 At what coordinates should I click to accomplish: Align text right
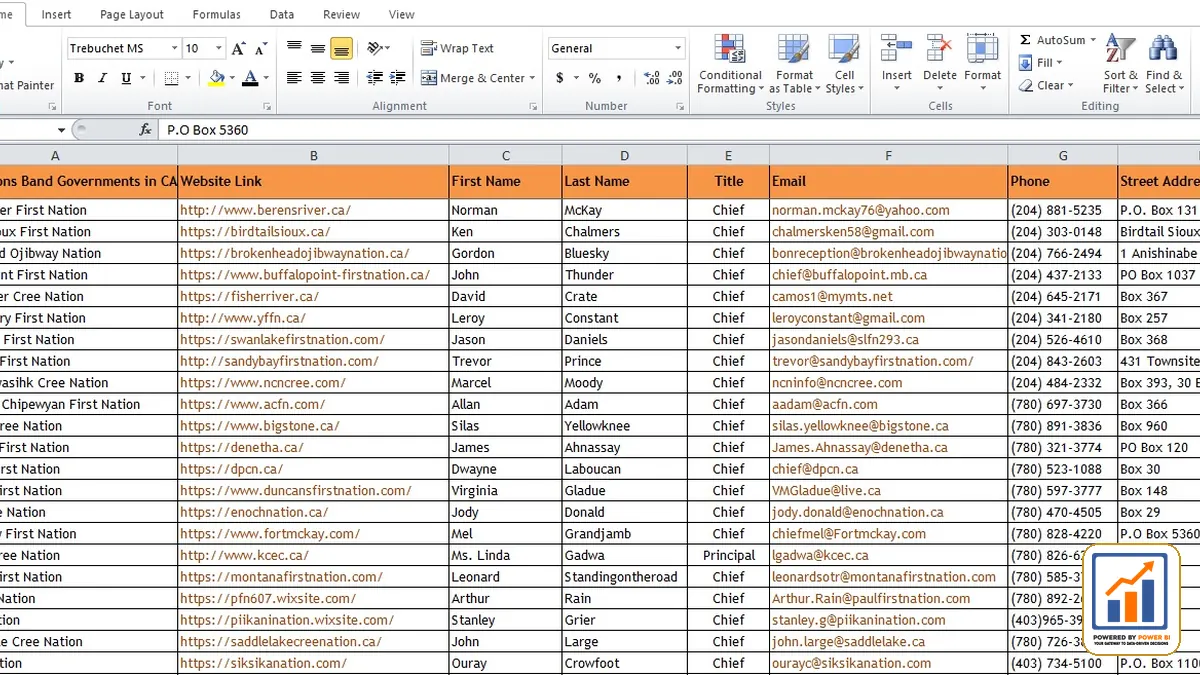[342, 78]
